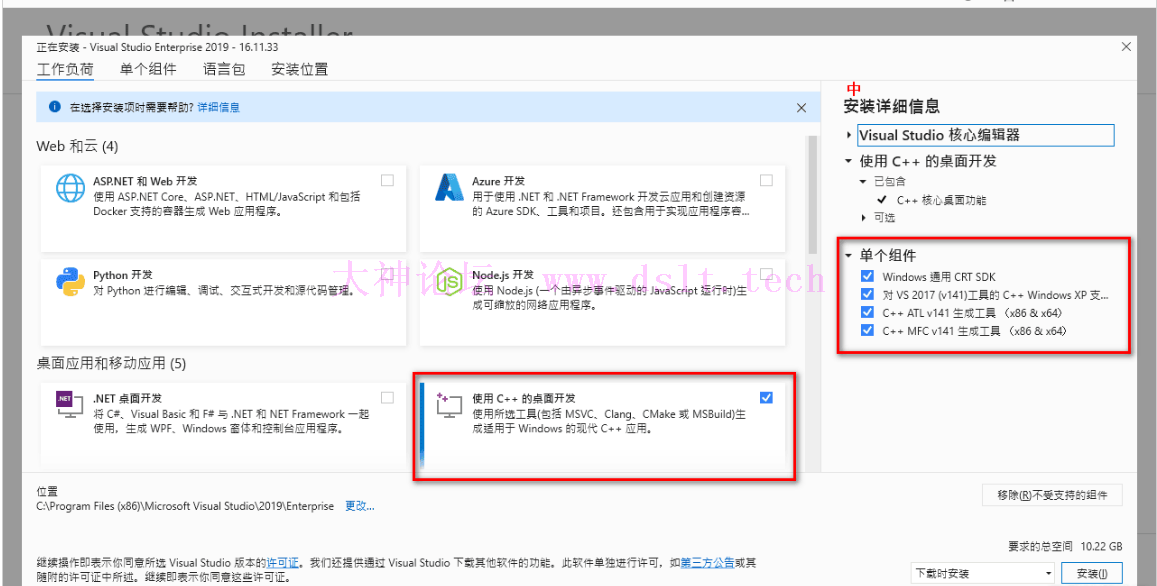Click the workload list vertical scrollbar

(x=813, y=193)
